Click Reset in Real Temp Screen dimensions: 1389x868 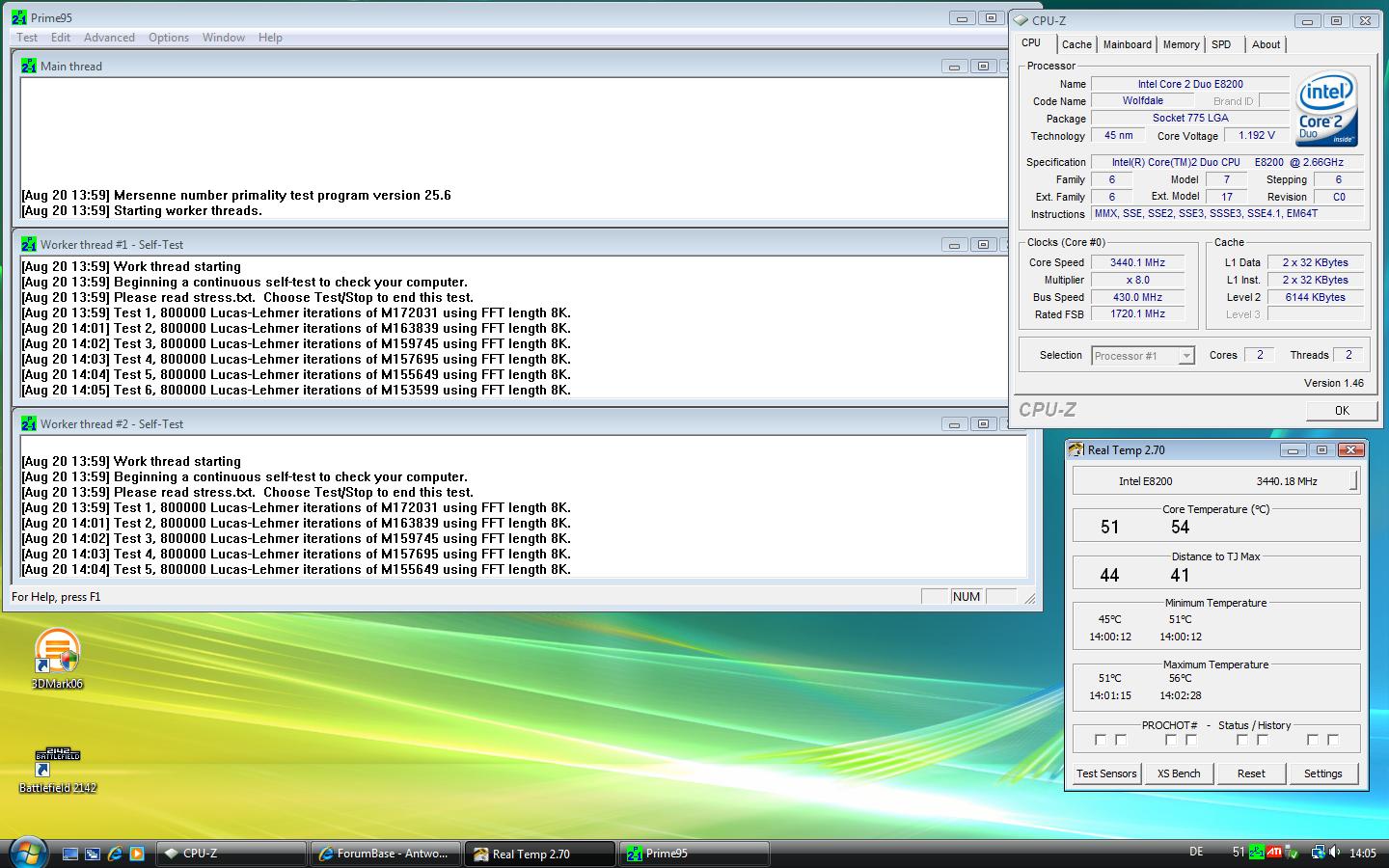tap(1251, 773)
